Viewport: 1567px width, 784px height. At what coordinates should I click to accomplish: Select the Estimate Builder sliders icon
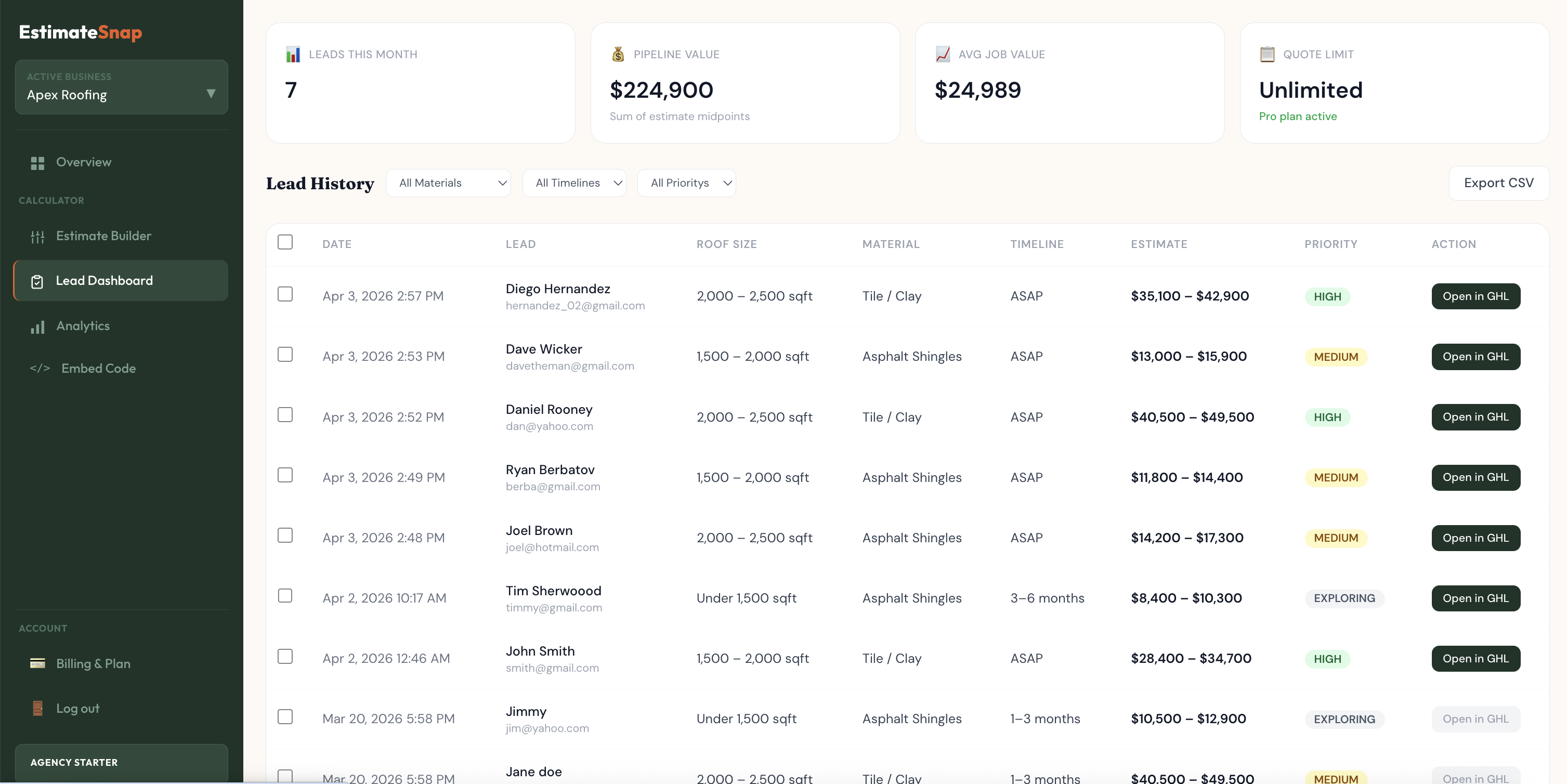coord(37,237)
